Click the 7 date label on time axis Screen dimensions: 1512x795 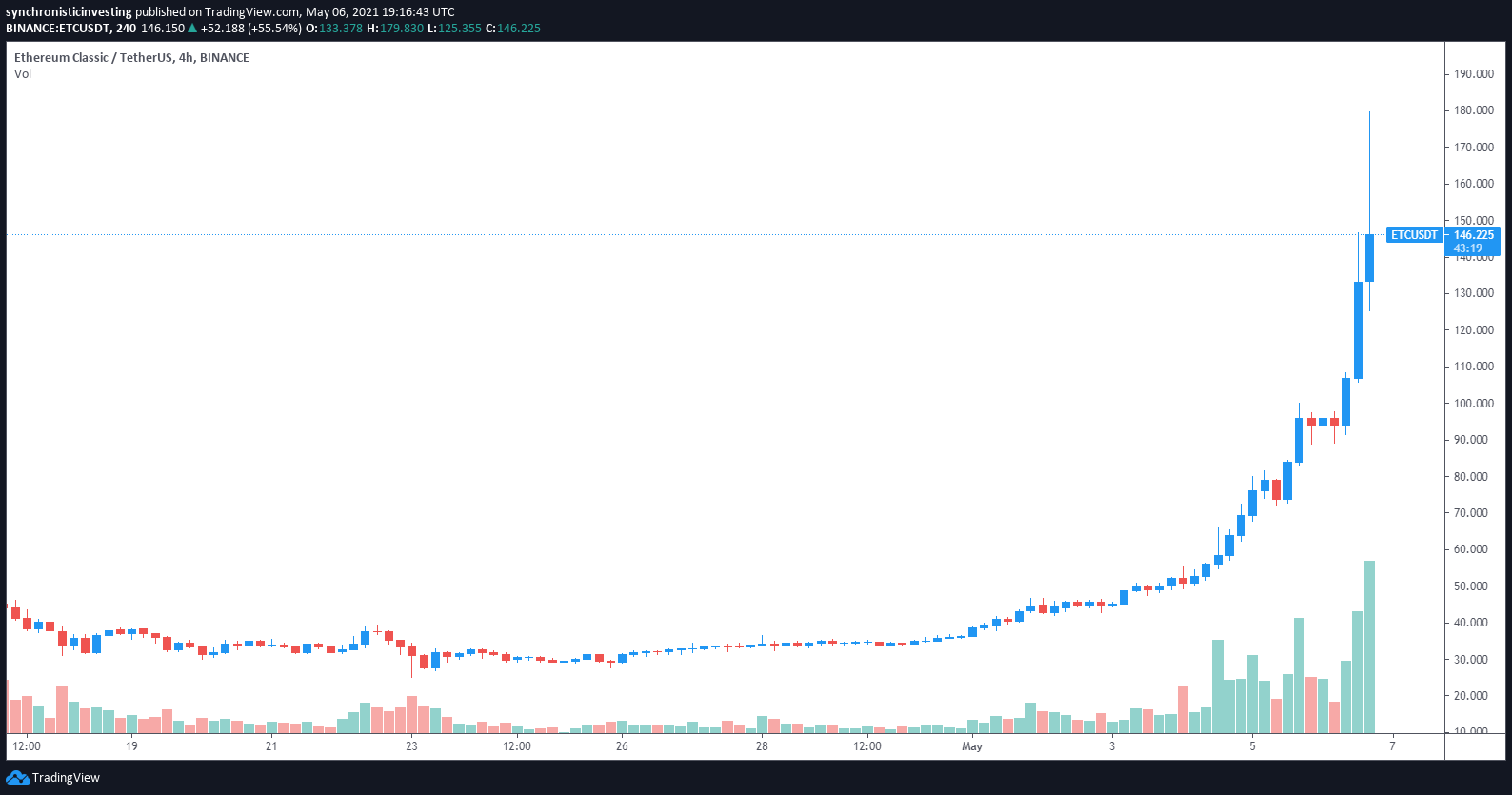point(1392,746)
